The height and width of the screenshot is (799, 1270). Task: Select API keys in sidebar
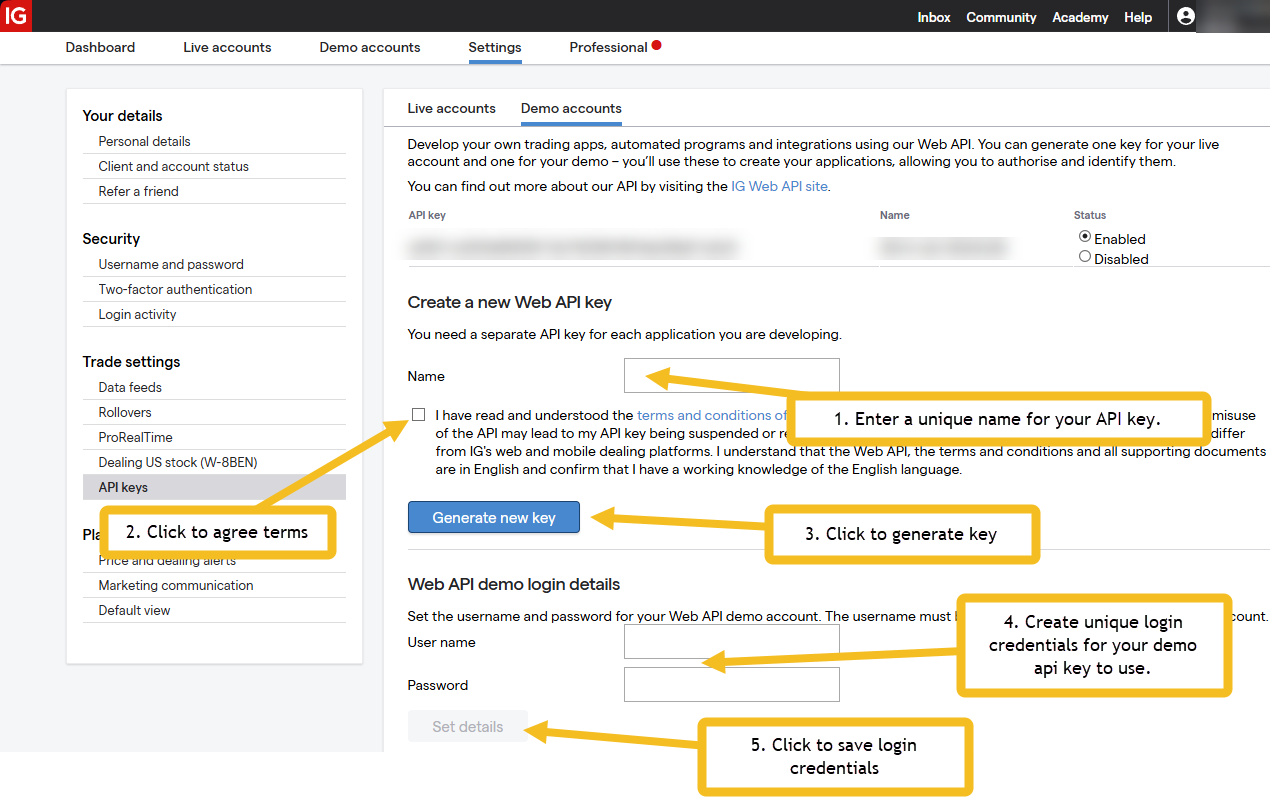pyautogui.click(x=214, y=487)
